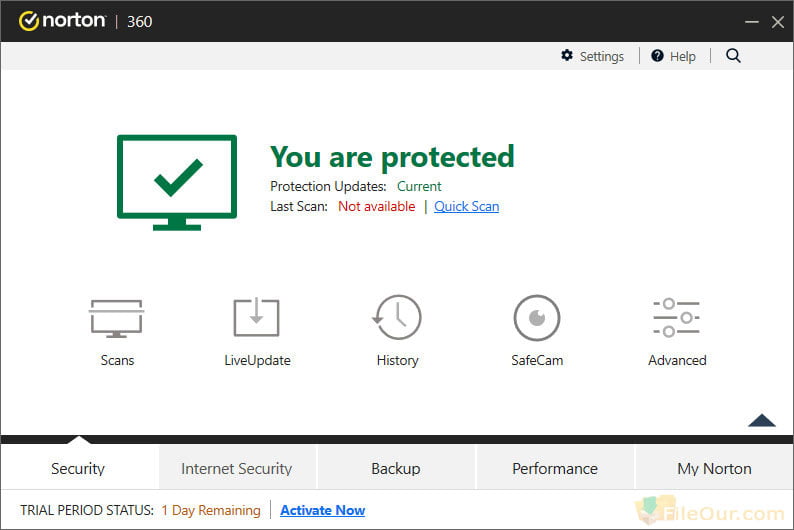Run LiveUpdate via its download icon

(x=256, y=317)
